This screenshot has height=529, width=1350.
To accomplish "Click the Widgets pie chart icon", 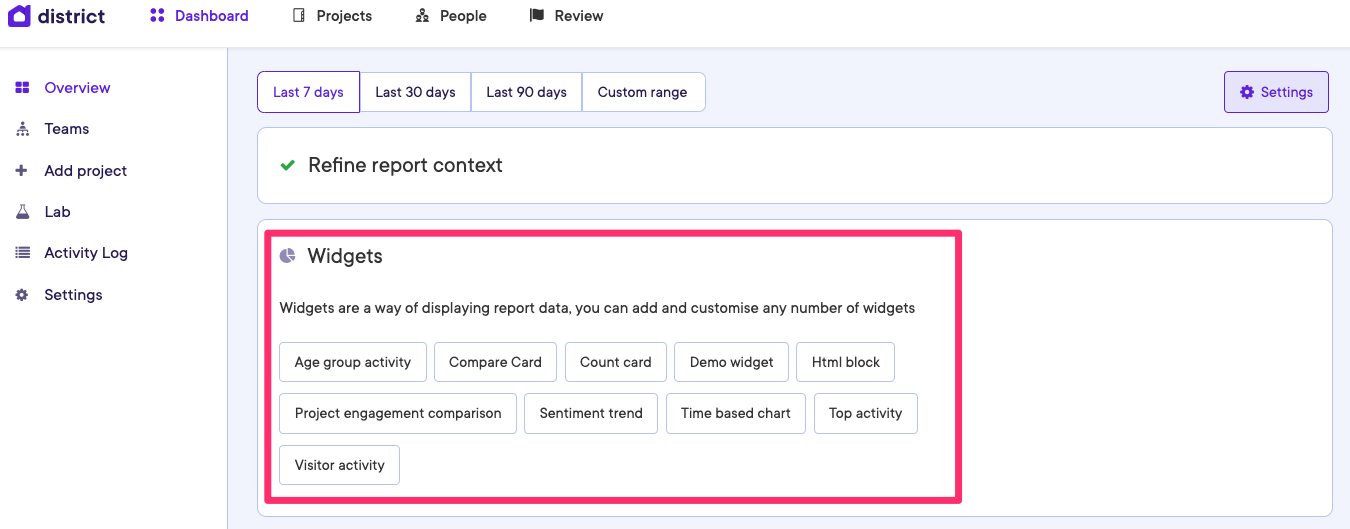I will (288, 256).
